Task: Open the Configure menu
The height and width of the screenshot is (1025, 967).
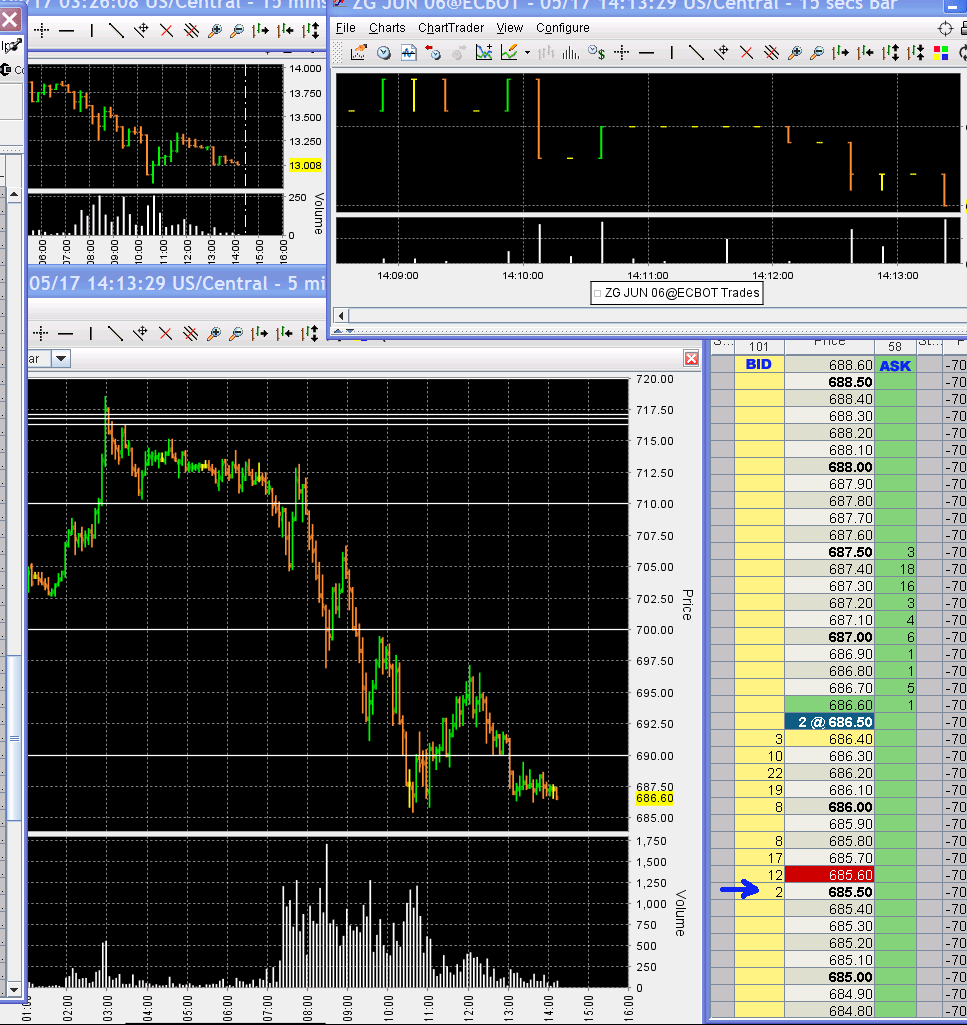Action: 562,28
